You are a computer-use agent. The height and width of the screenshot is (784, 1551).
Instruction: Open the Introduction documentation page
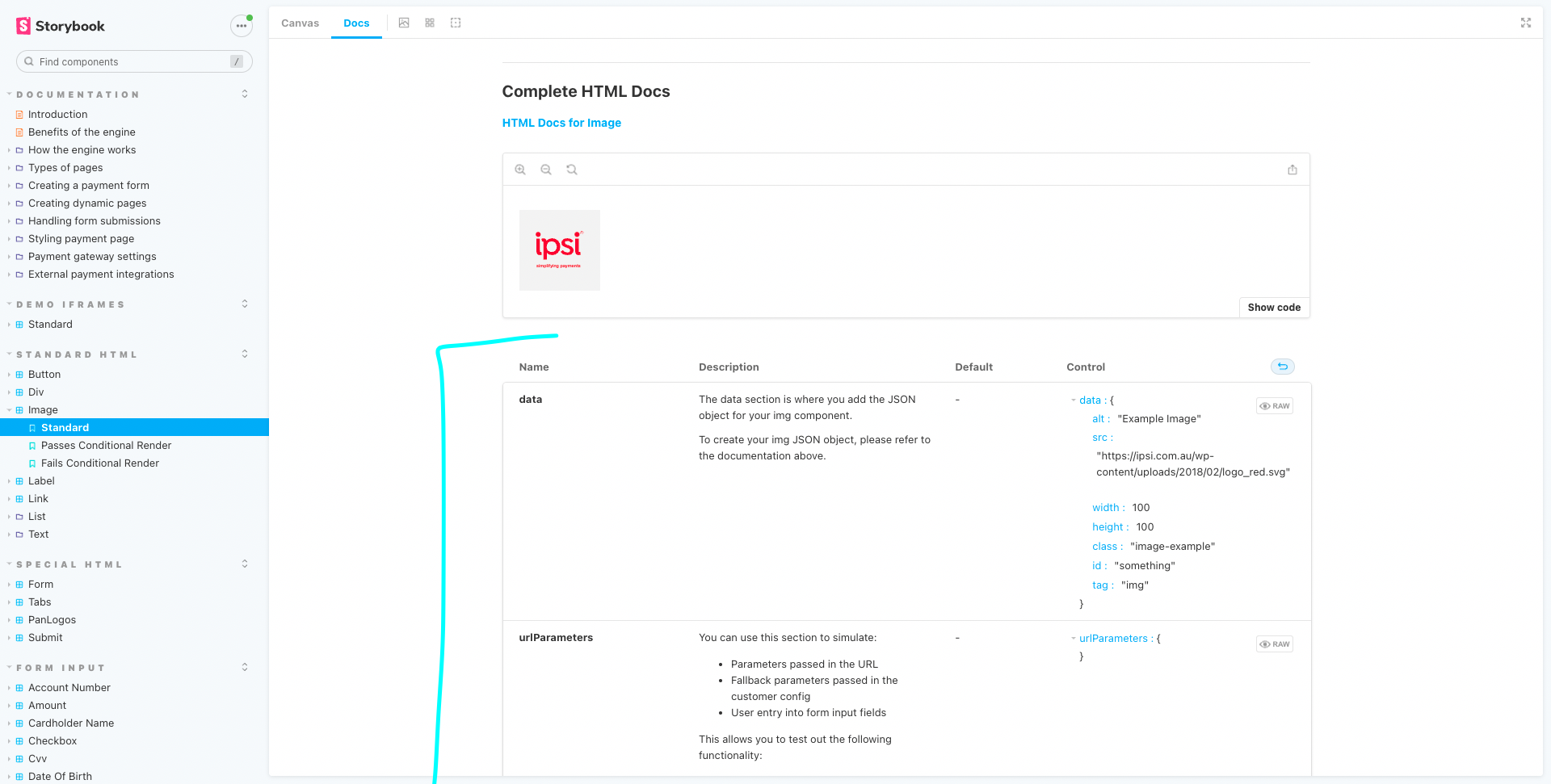click(x=58, y=115)
